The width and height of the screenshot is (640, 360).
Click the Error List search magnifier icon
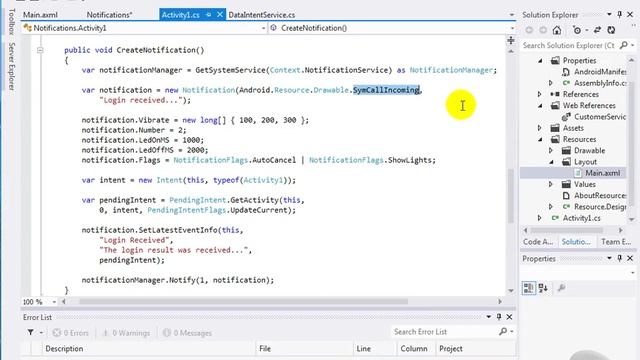pos(503,332)
